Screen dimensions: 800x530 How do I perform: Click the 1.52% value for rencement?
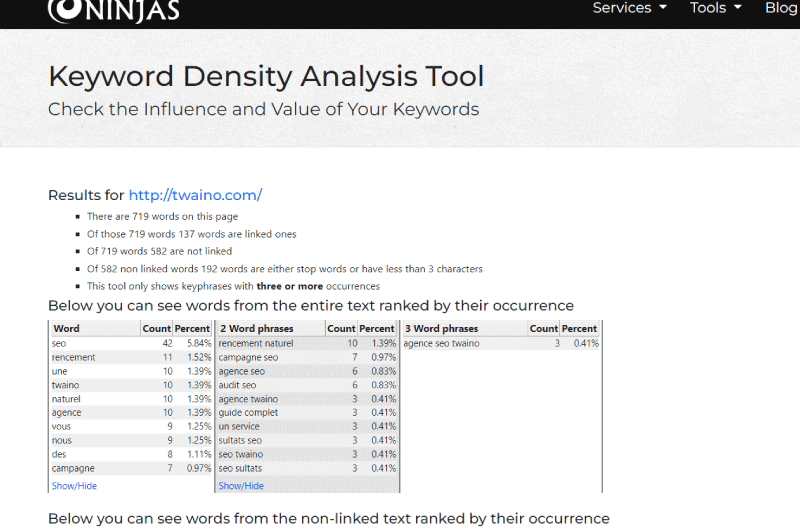pos(199,358)
